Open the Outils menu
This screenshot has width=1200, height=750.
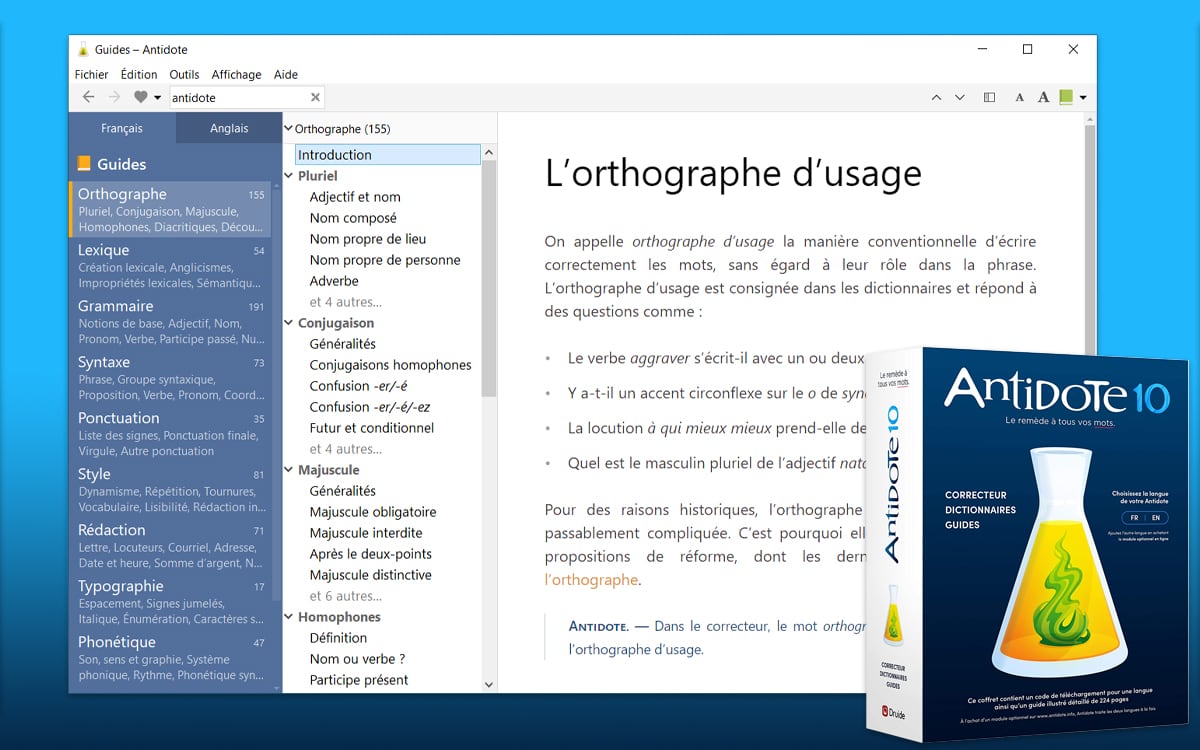pos(184,74)
